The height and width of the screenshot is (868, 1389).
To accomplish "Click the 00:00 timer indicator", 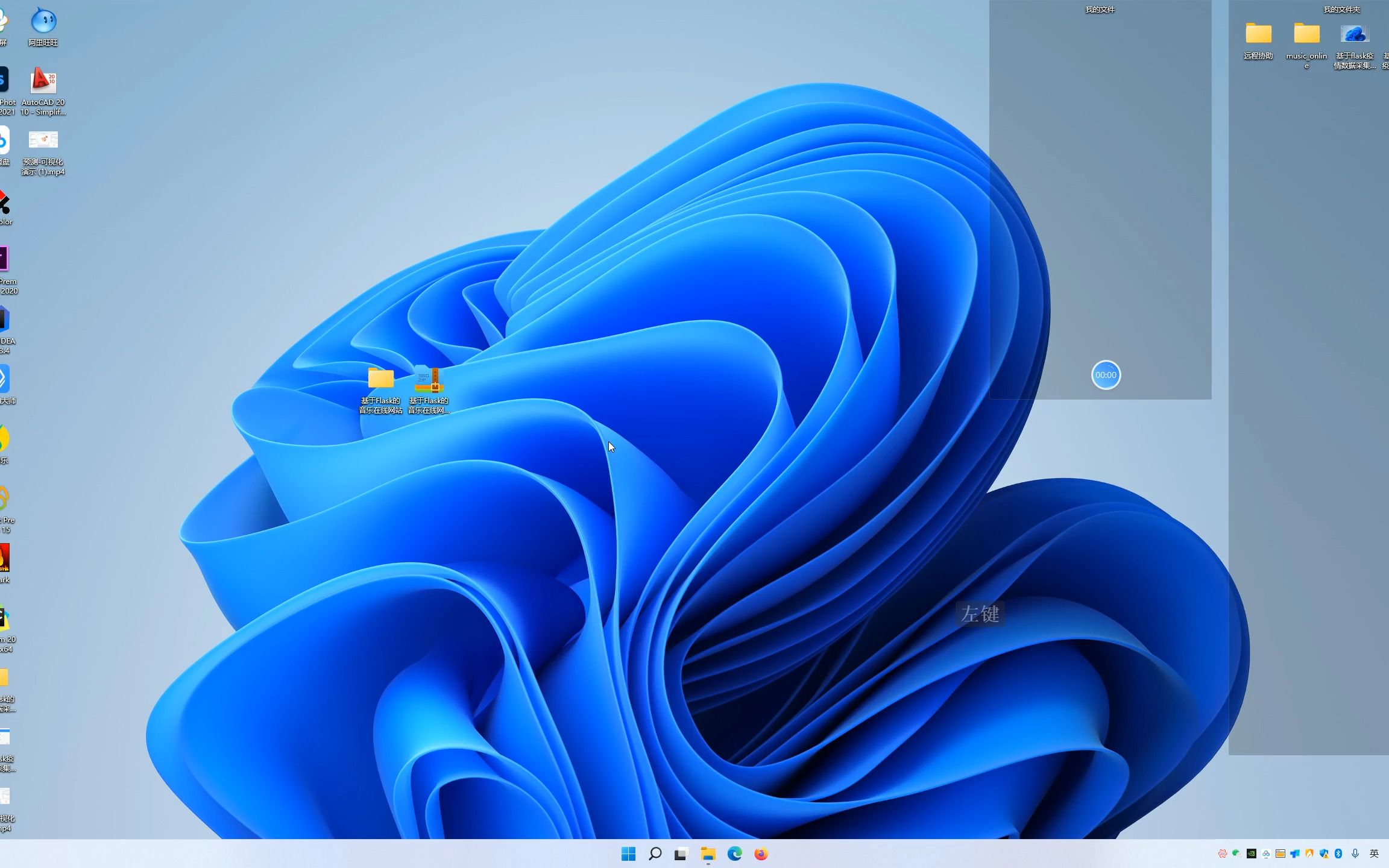I will point(1105,374).
